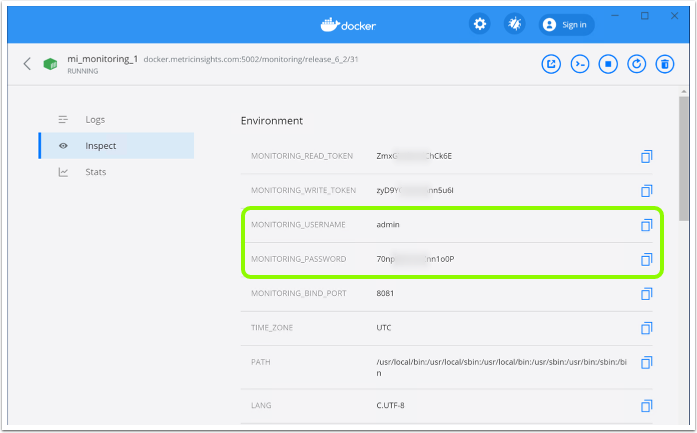This screenshot has height=433, width=697.
Task: Go back with the left arrow
Action: point(27,64)
